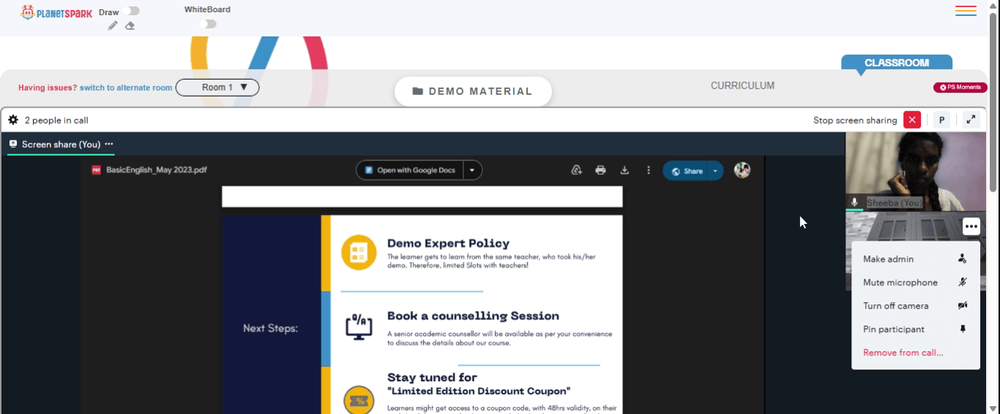Print the PDF with printer icon
The image size is (1000, 414).
click(600, 170)
